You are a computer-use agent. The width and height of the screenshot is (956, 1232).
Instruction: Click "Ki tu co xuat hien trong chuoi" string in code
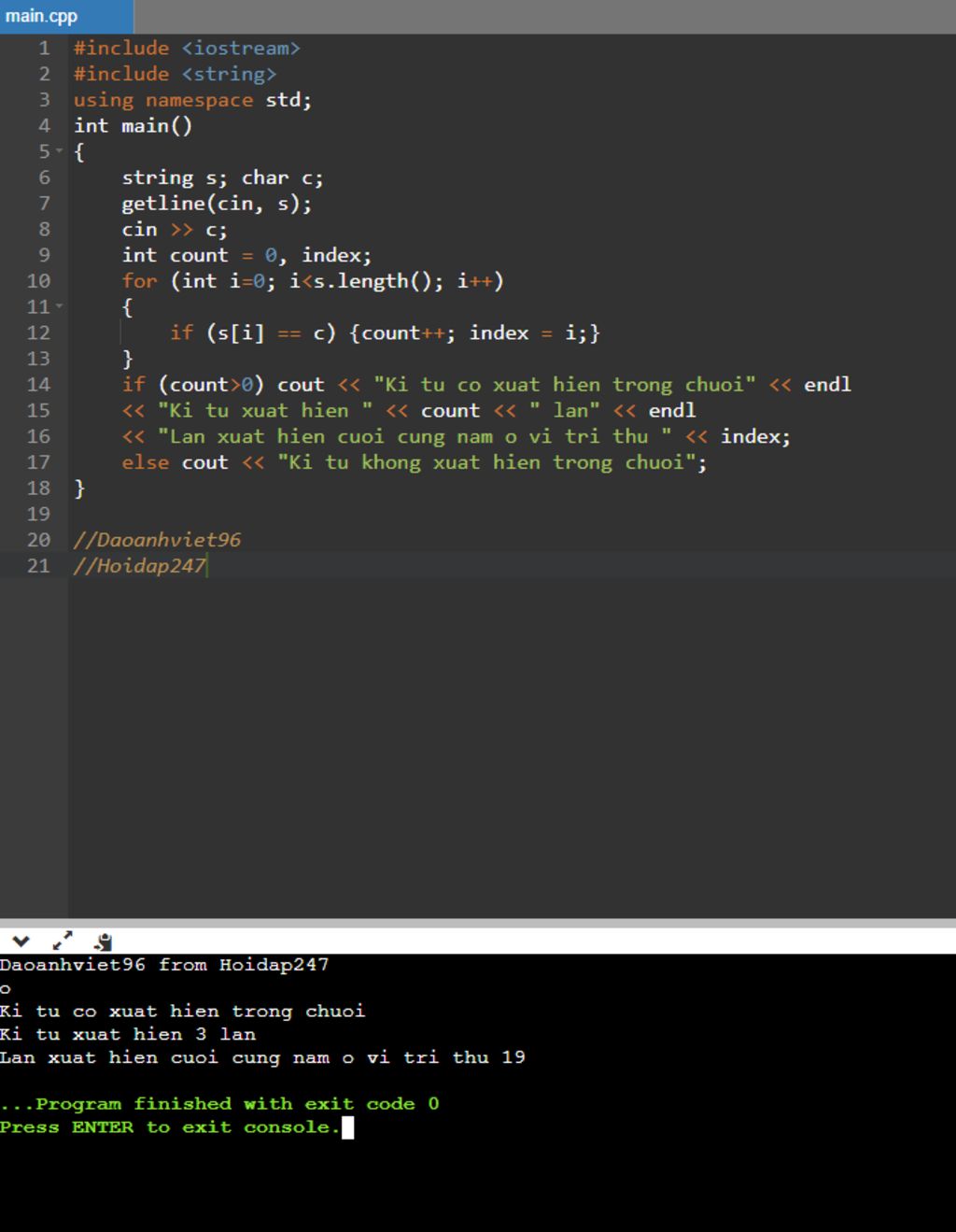[x=565, y=385]
